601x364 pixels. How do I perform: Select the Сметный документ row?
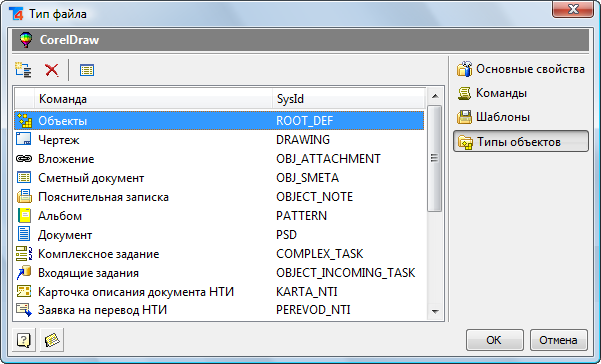(219, 178)
